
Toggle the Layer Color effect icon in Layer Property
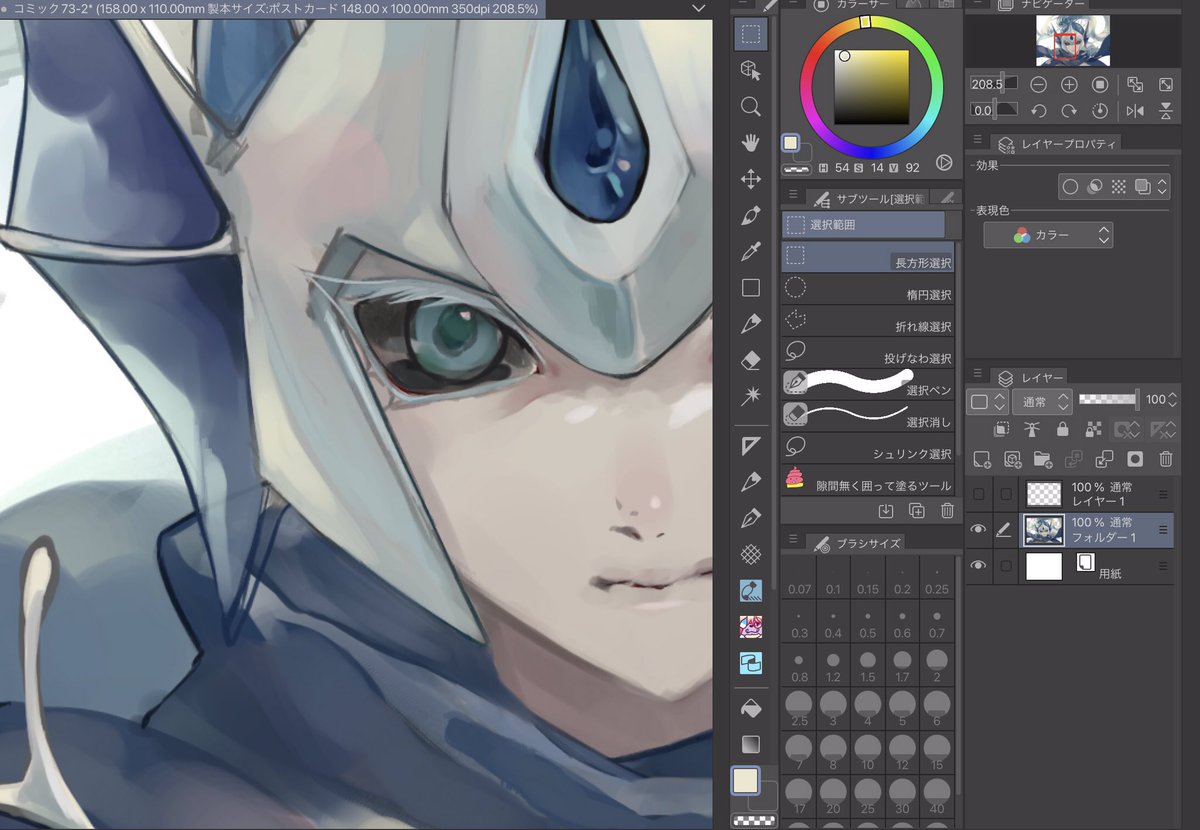pos(1143,186)
